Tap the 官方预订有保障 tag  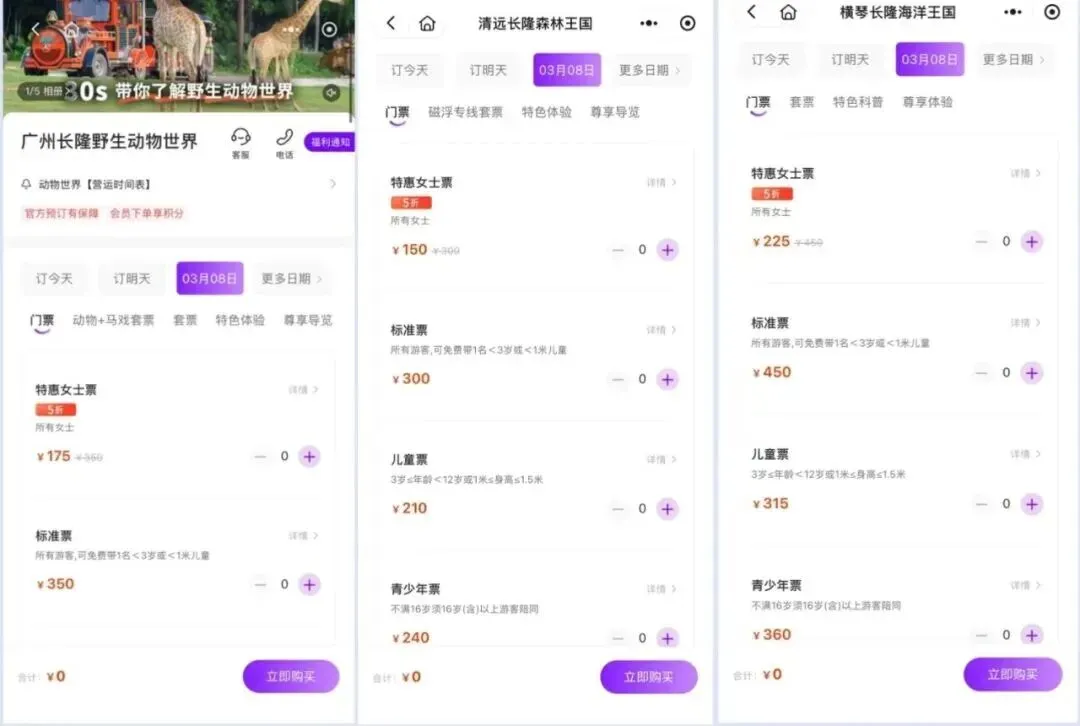[x=61, y=214]
